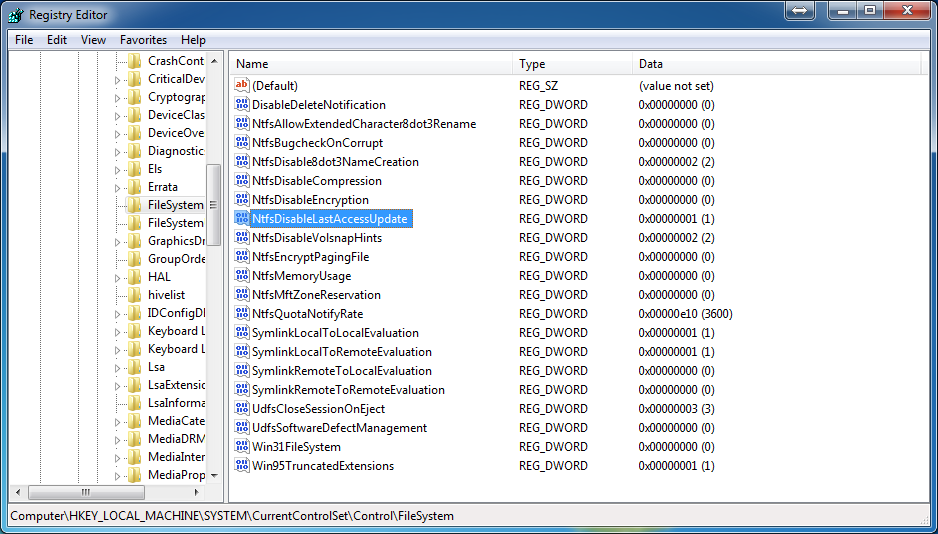Viewport: 938px width, 534px height.
Task: Click the DWORD icon beside NtfsDisableLastAccessUpdate
Action: click(241, 219)
